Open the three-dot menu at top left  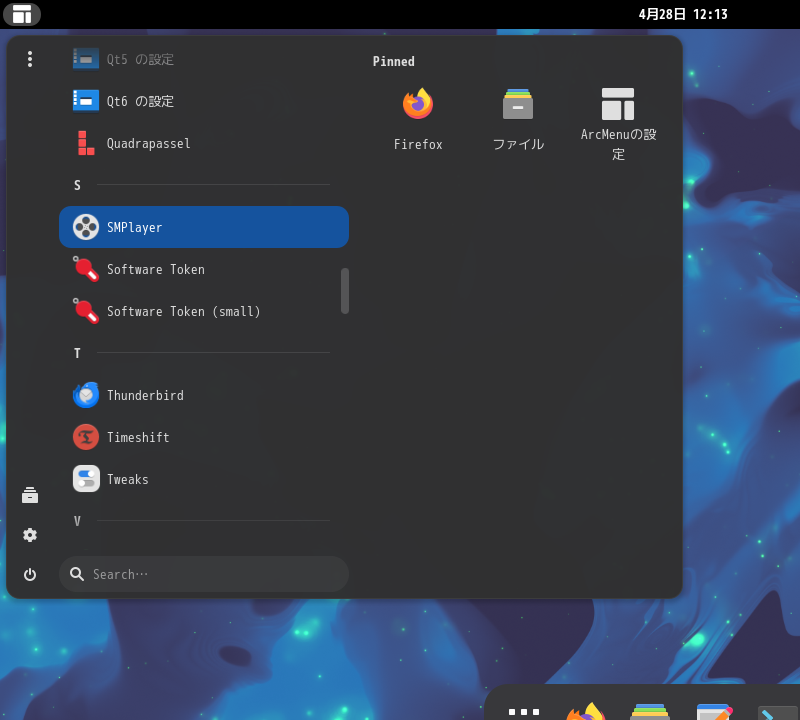30,59
